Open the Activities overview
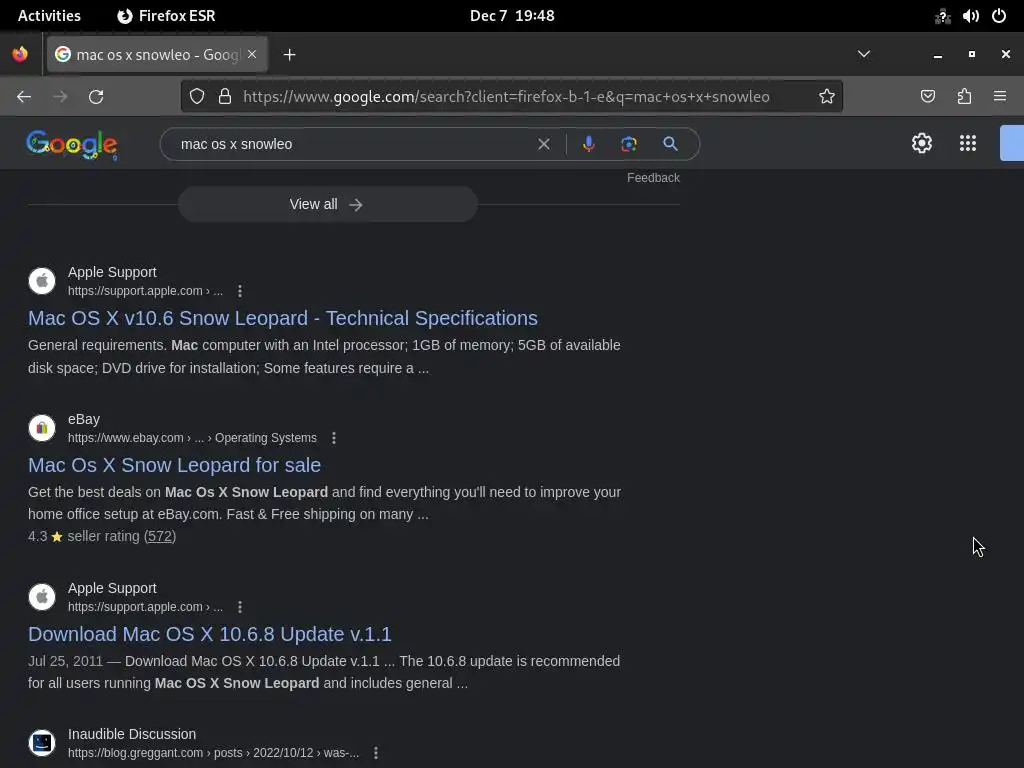Screen dimensions: 1024x768 coord(49,16)
